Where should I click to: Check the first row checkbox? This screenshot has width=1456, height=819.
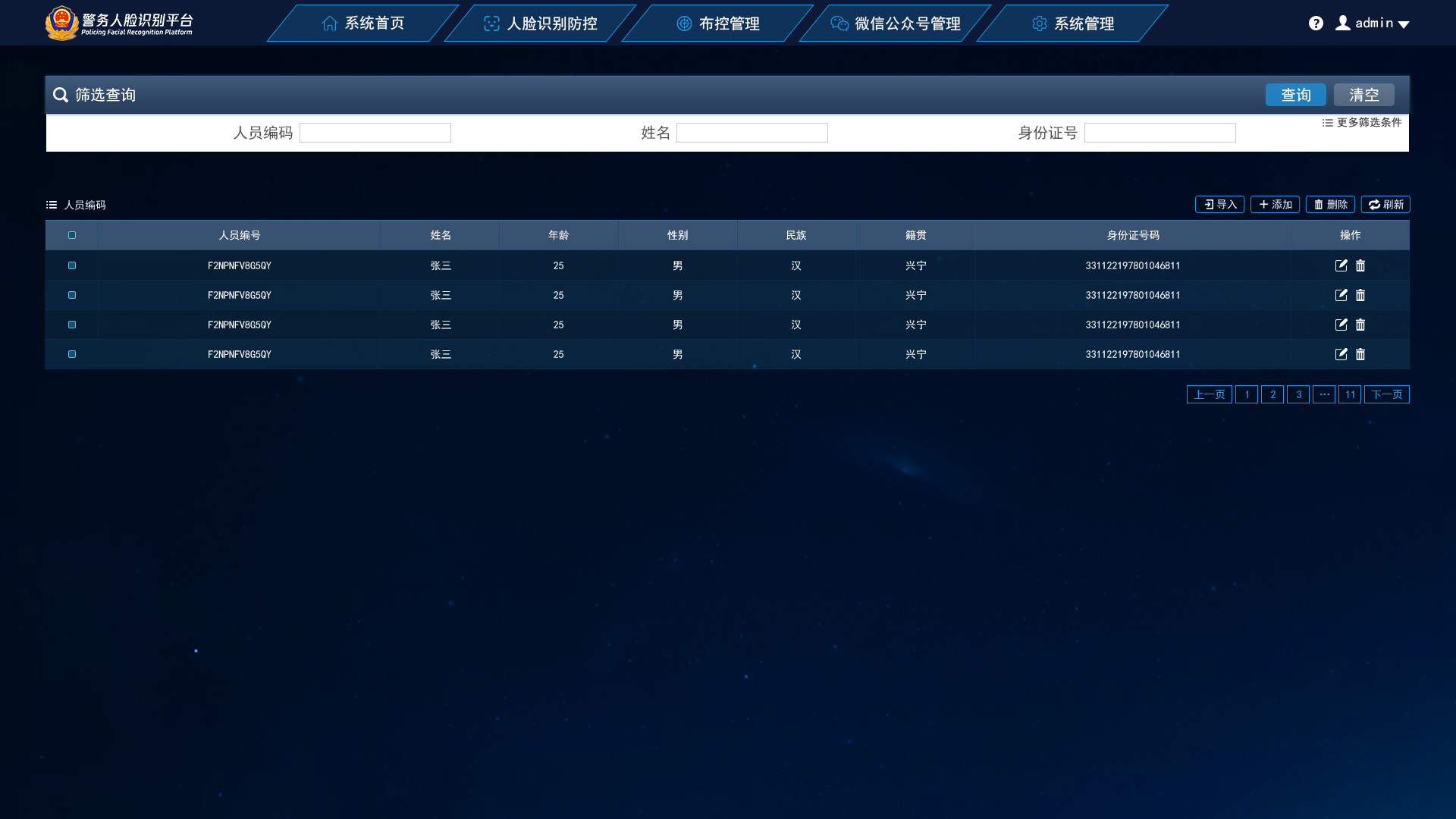[72, 265]
